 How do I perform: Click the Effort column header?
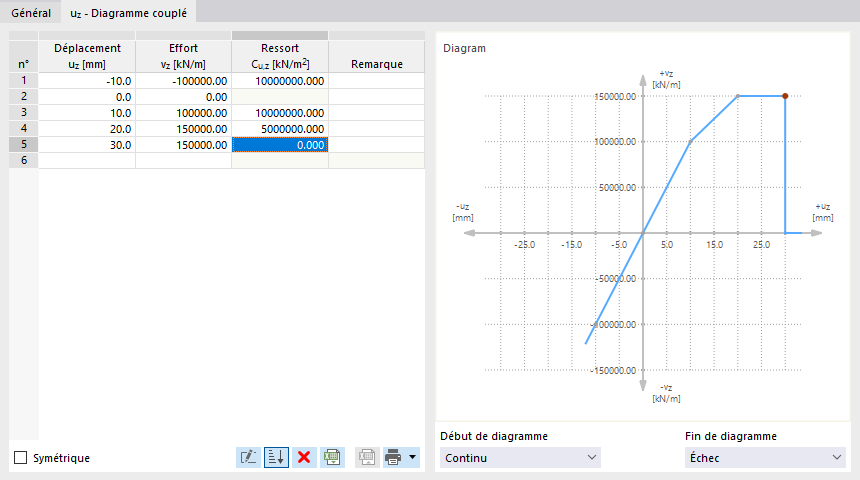(183, 56)
